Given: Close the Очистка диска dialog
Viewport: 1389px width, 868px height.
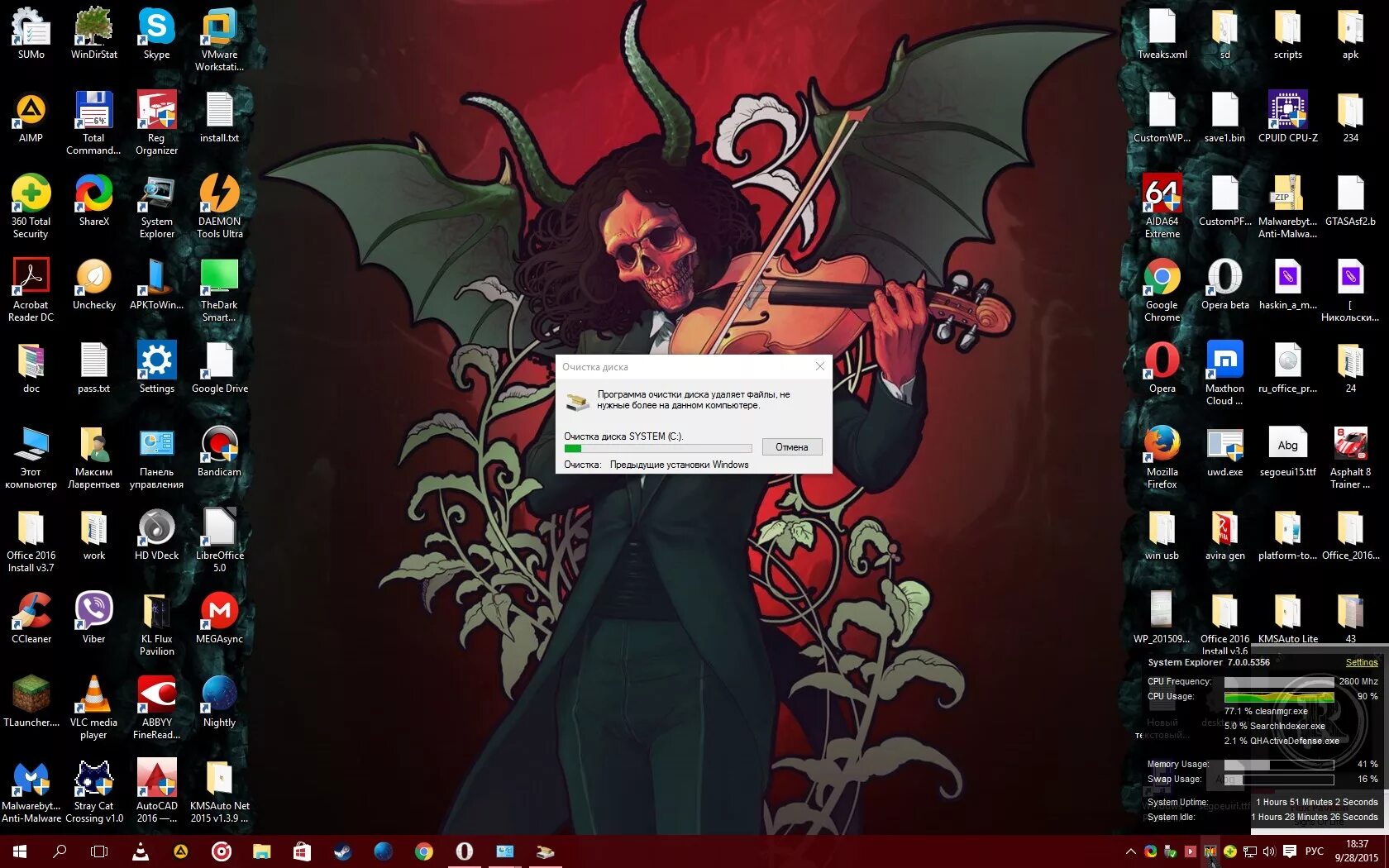Looking at the screenshot, I should [819, 366].
